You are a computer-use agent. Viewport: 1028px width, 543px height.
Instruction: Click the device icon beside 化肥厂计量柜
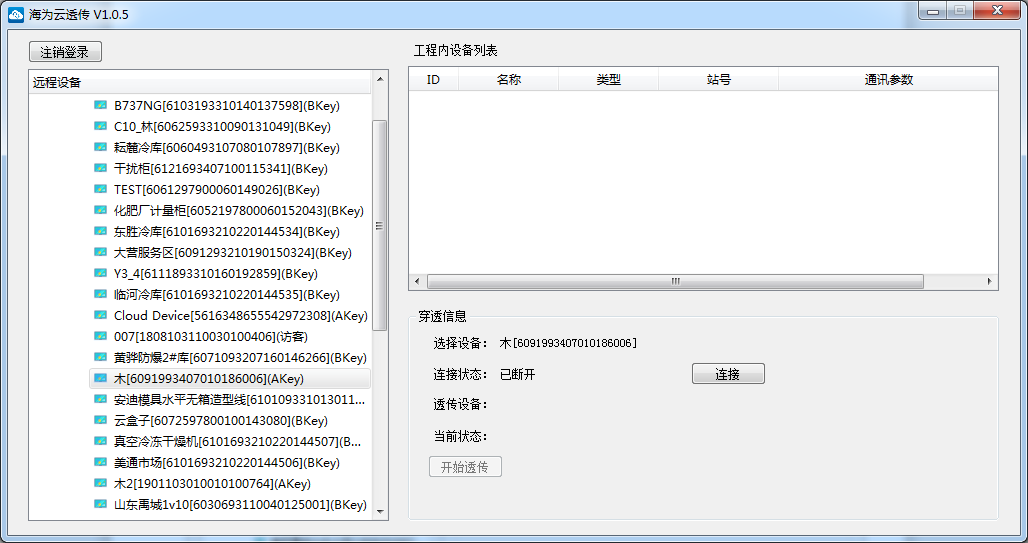coord(100,210)
